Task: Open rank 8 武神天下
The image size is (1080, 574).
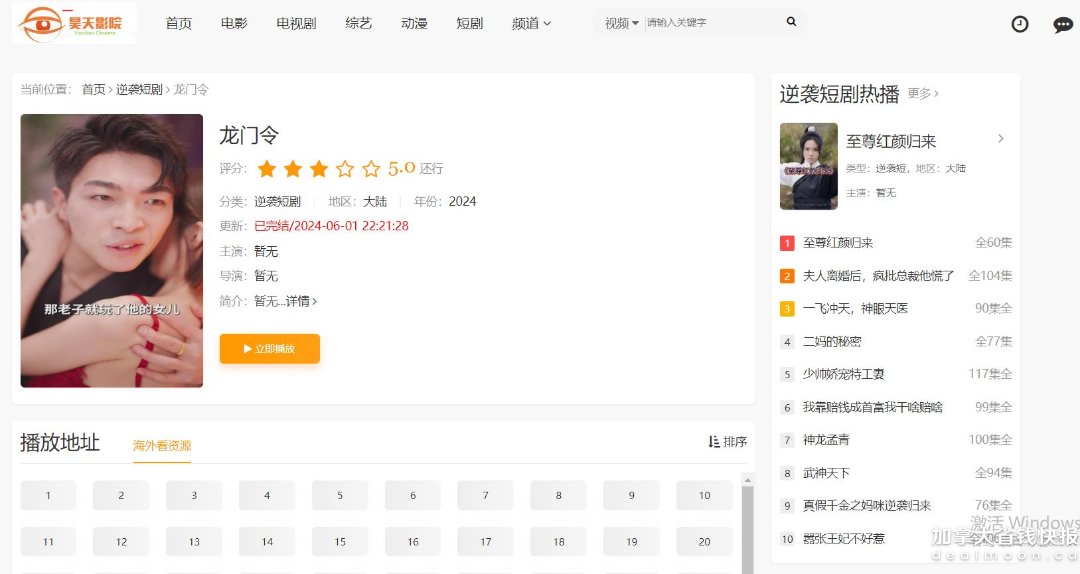Action: (x=895, y=473)
